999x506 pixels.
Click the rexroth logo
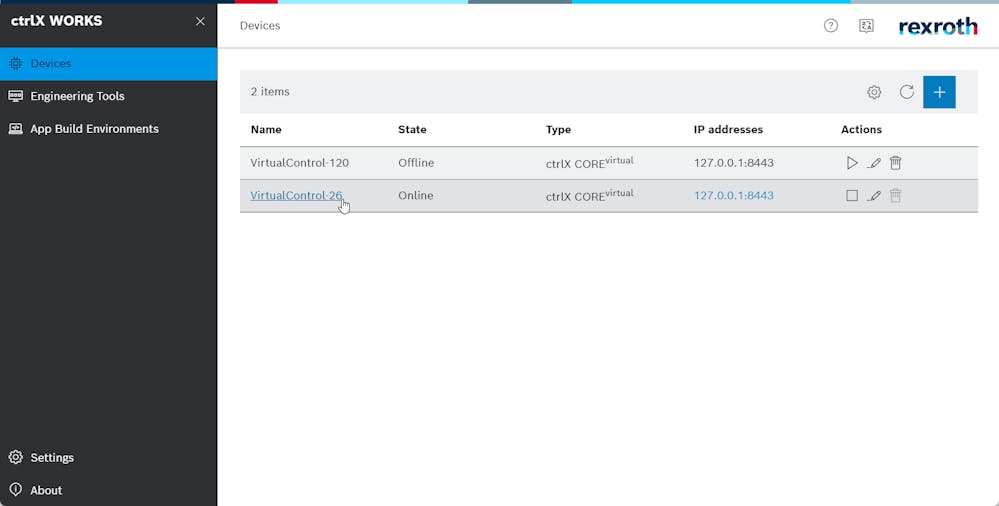(x=938, y=26)
